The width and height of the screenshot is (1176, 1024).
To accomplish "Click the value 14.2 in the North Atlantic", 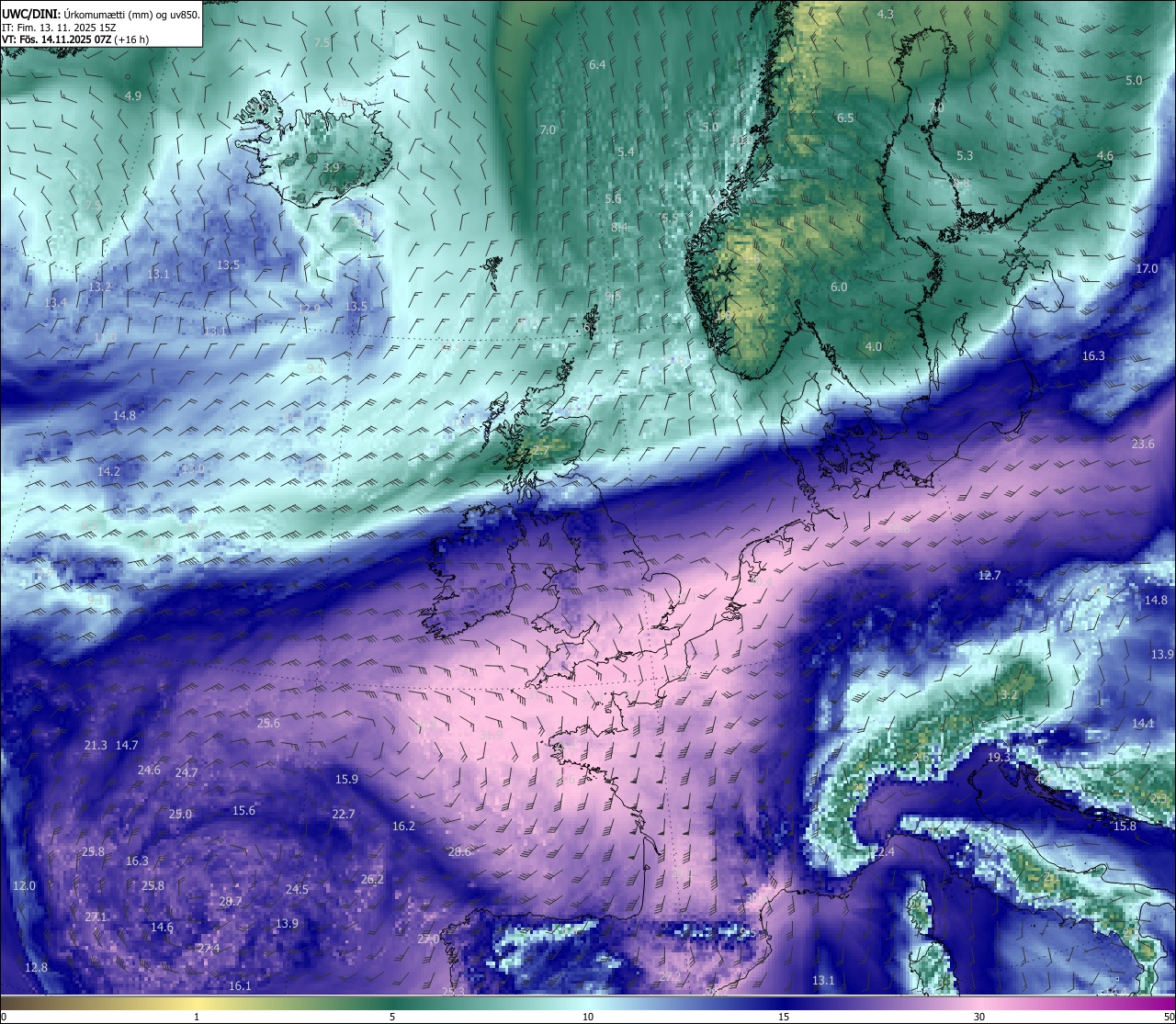I will [x=108, y=471].
